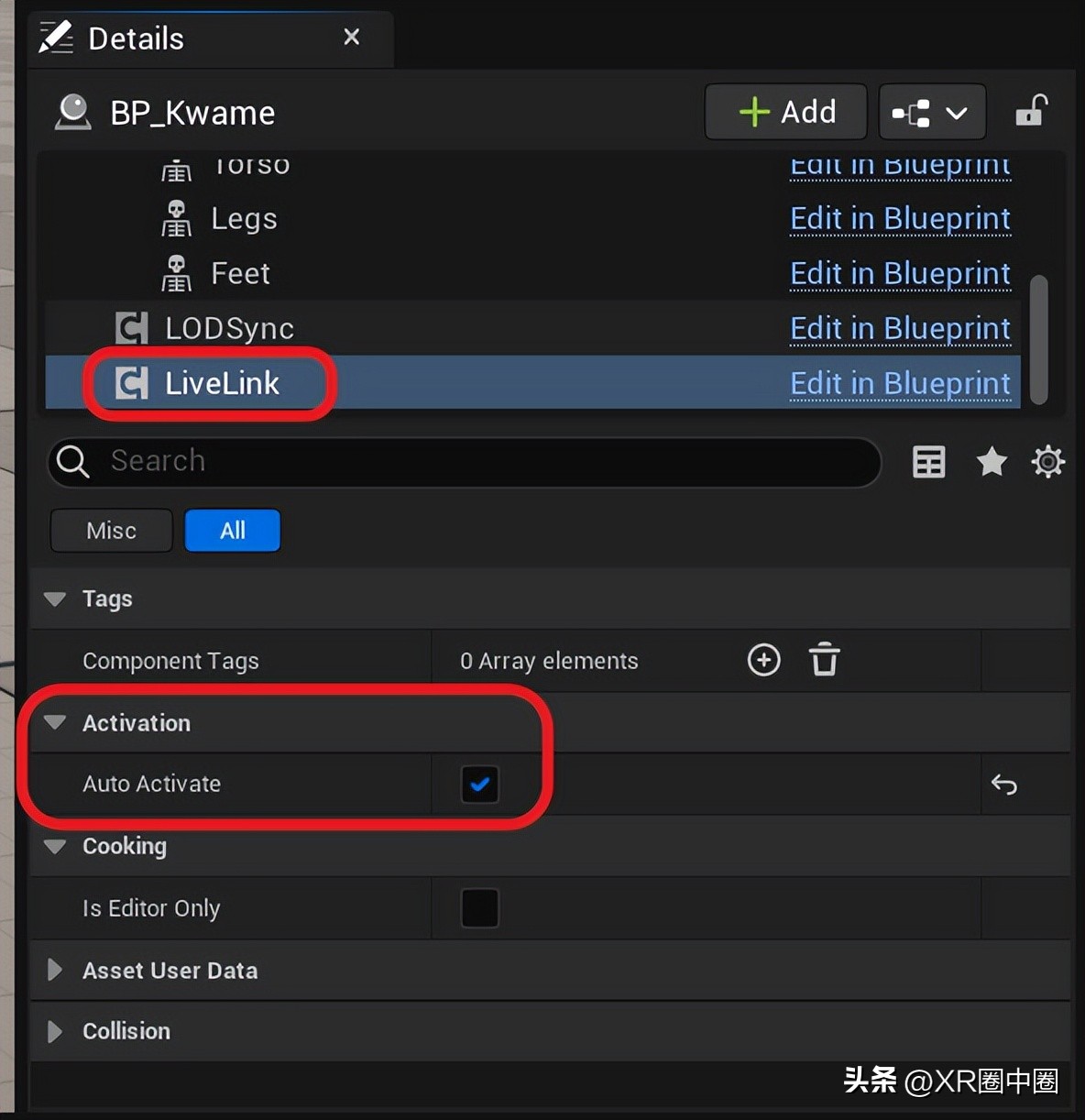Click the BP_Kwame actor name
The width and height of the screenshot is (1085, 1120).
192,113
